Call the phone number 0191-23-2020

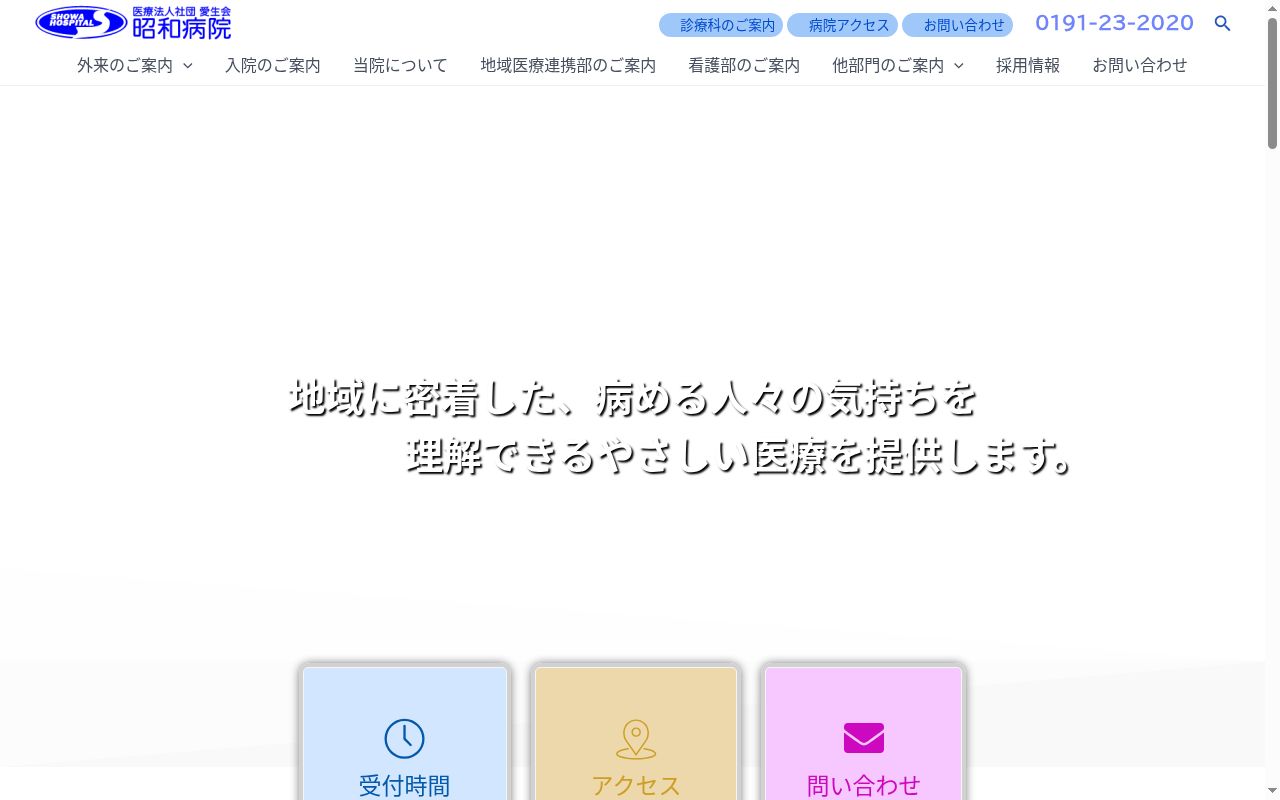(x=1114, y=23)
